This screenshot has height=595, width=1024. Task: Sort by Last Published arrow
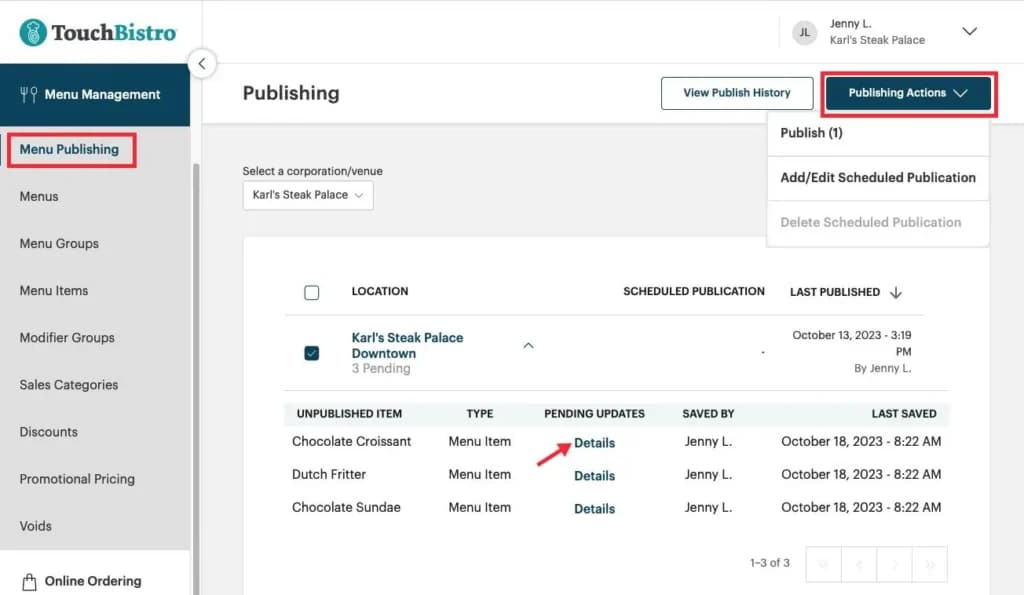coord(896,292)
